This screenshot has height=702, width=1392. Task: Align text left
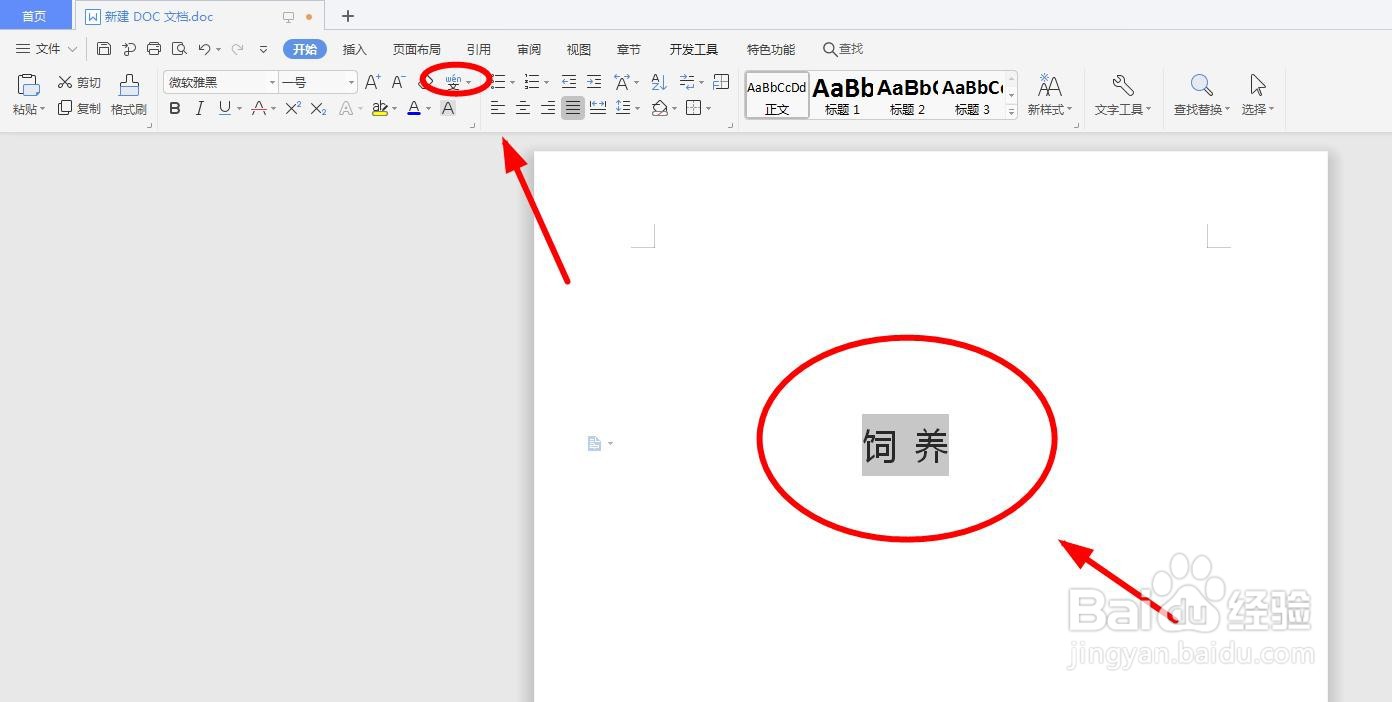[497, 108]
